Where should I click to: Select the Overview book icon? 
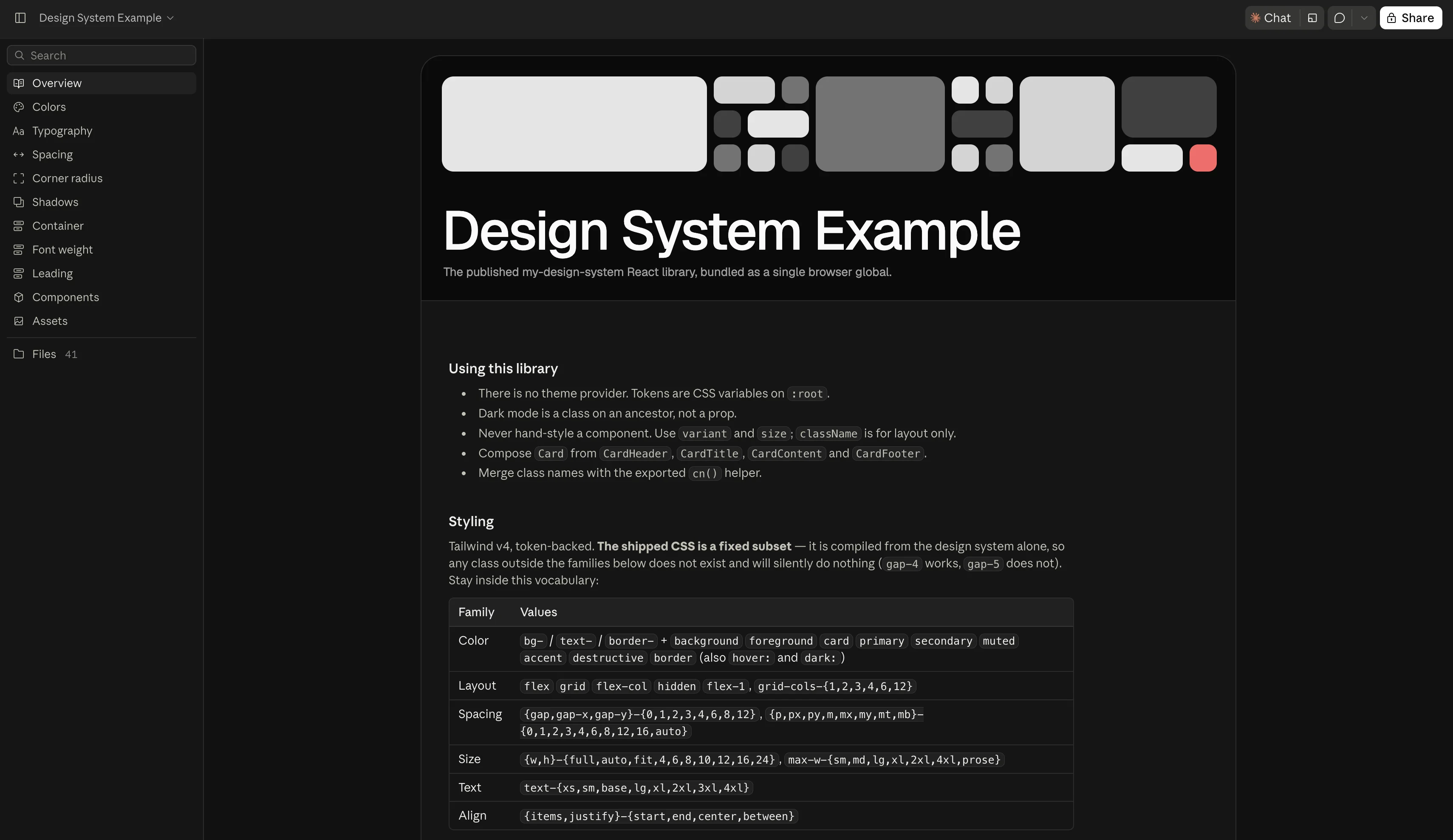click(x=19, y=83)
